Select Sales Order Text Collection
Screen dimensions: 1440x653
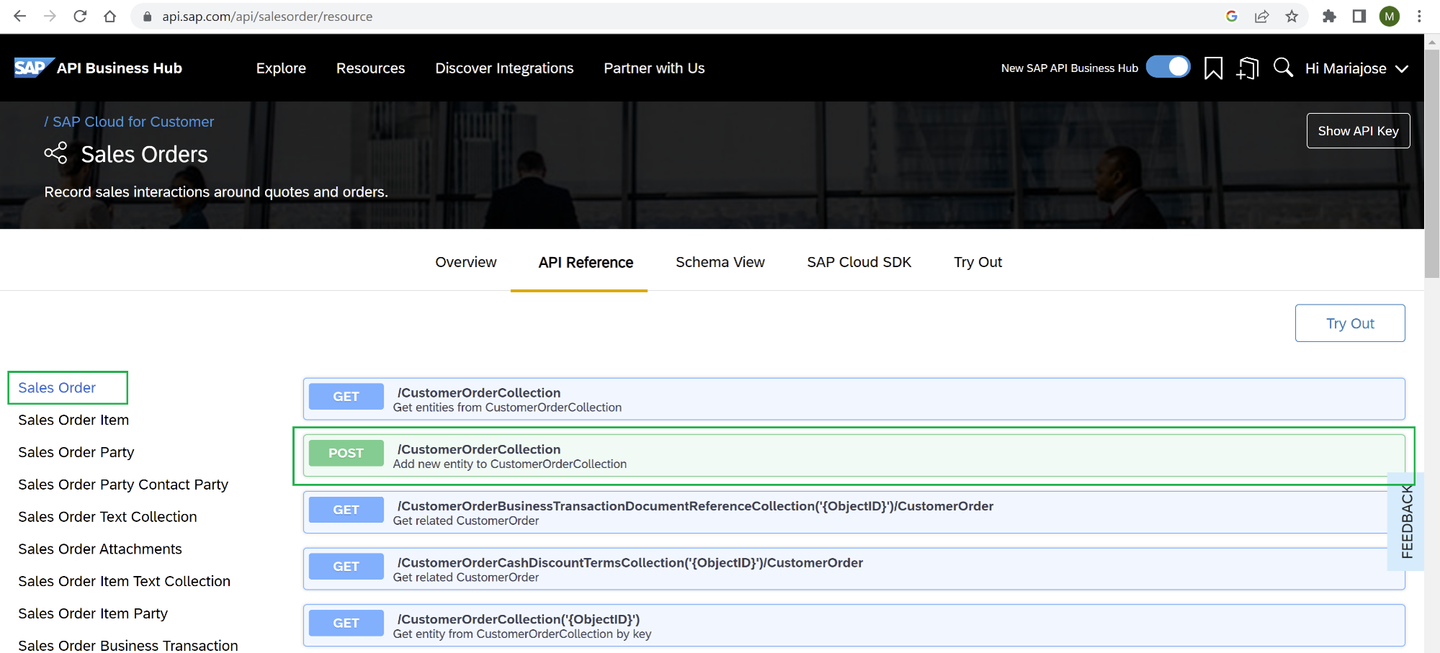coord(107,516)
